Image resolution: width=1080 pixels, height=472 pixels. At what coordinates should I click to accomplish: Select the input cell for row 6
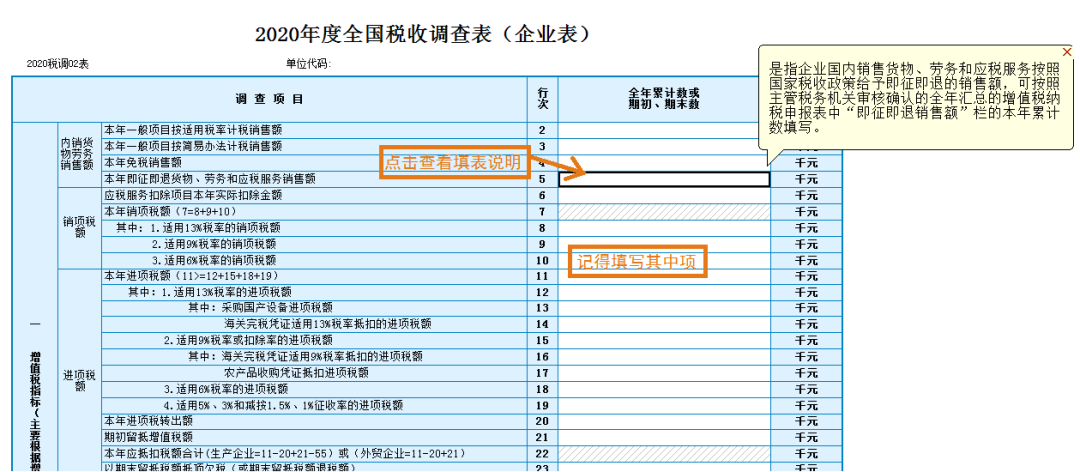[664, 196]
